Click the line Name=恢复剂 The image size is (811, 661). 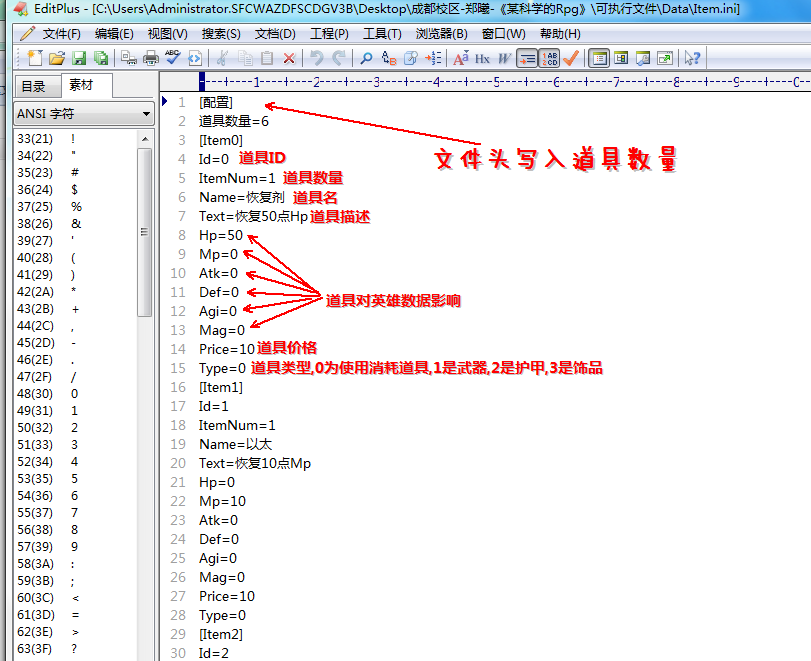click(242, 198)
